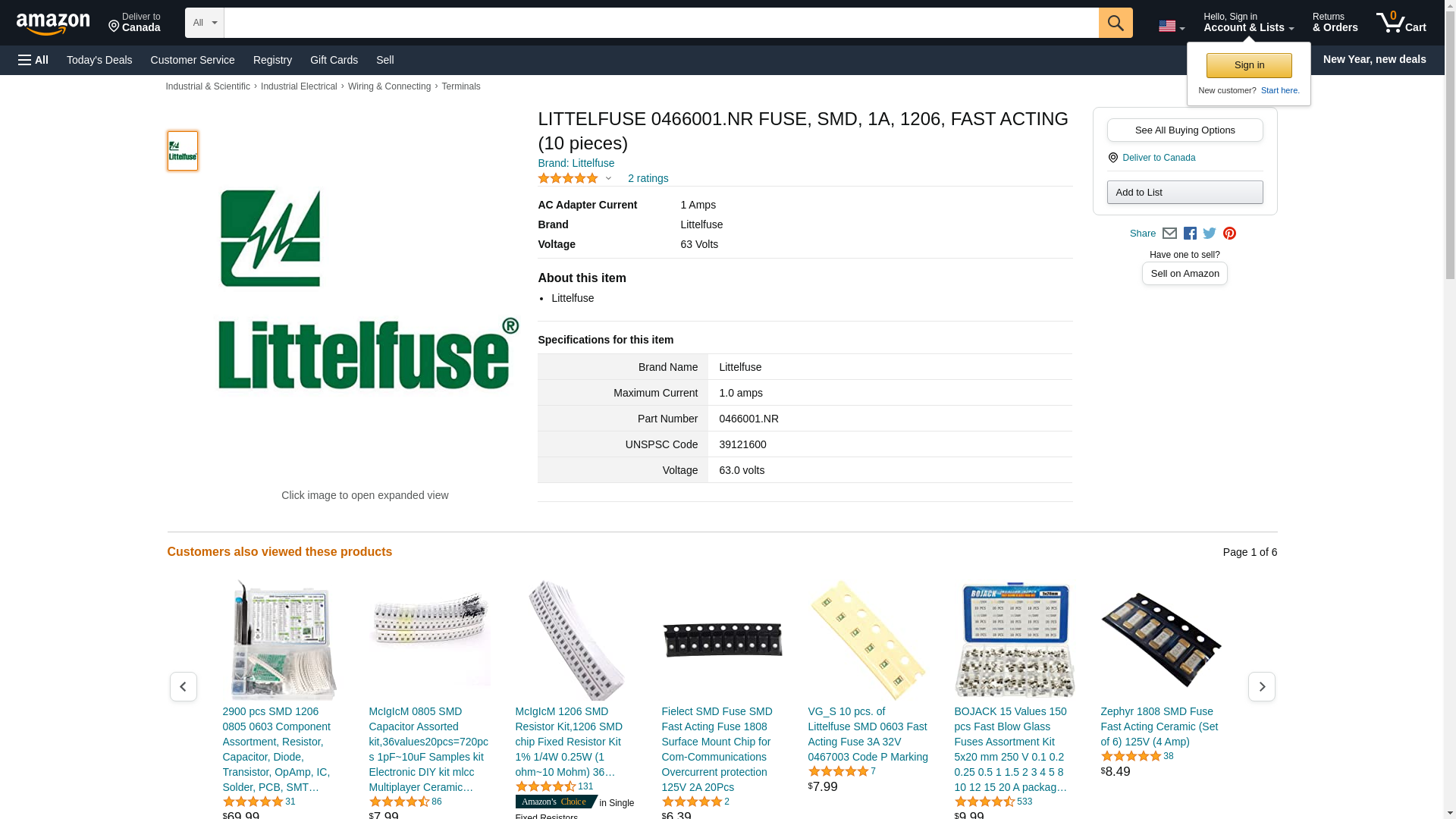This screenshot has width=1456, height=819.
Task: Share product on Pinterest icon
Action: pyautogui.click(x=1229, y=234)
